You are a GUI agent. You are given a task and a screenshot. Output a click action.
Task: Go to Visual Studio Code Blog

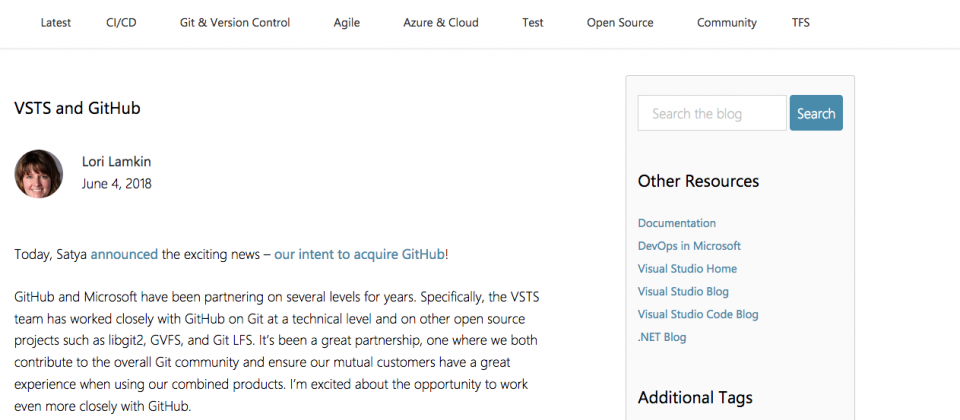(698, 314)
